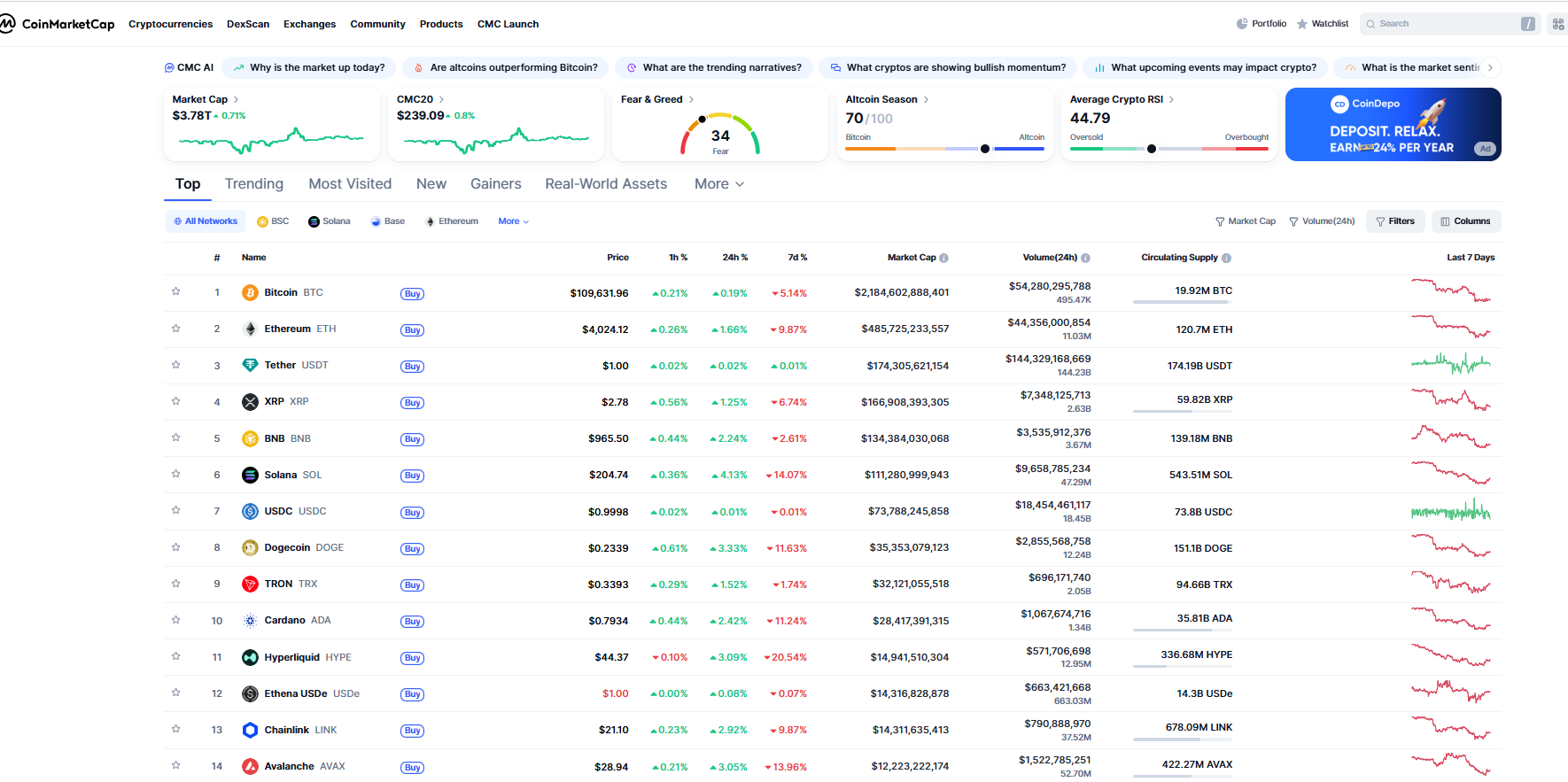Switch to the Trending tab
1568x782 pixels.
pos(253,183)
